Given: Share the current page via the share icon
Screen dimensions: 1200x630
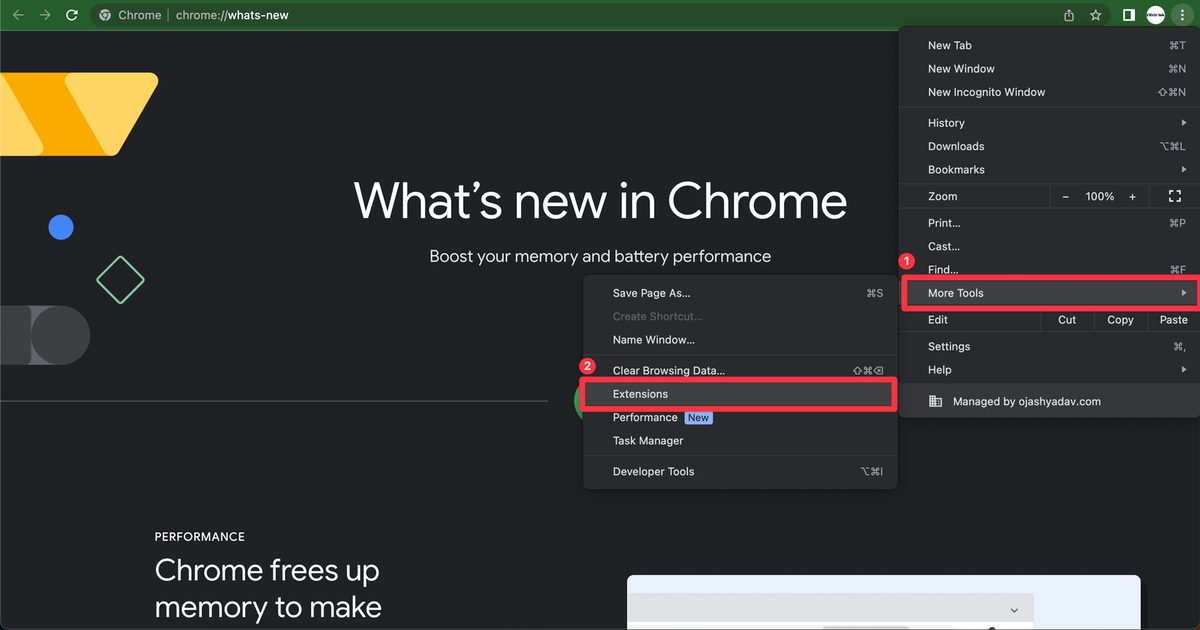Looking at the screenshot, I should [x=1067, y=14].
